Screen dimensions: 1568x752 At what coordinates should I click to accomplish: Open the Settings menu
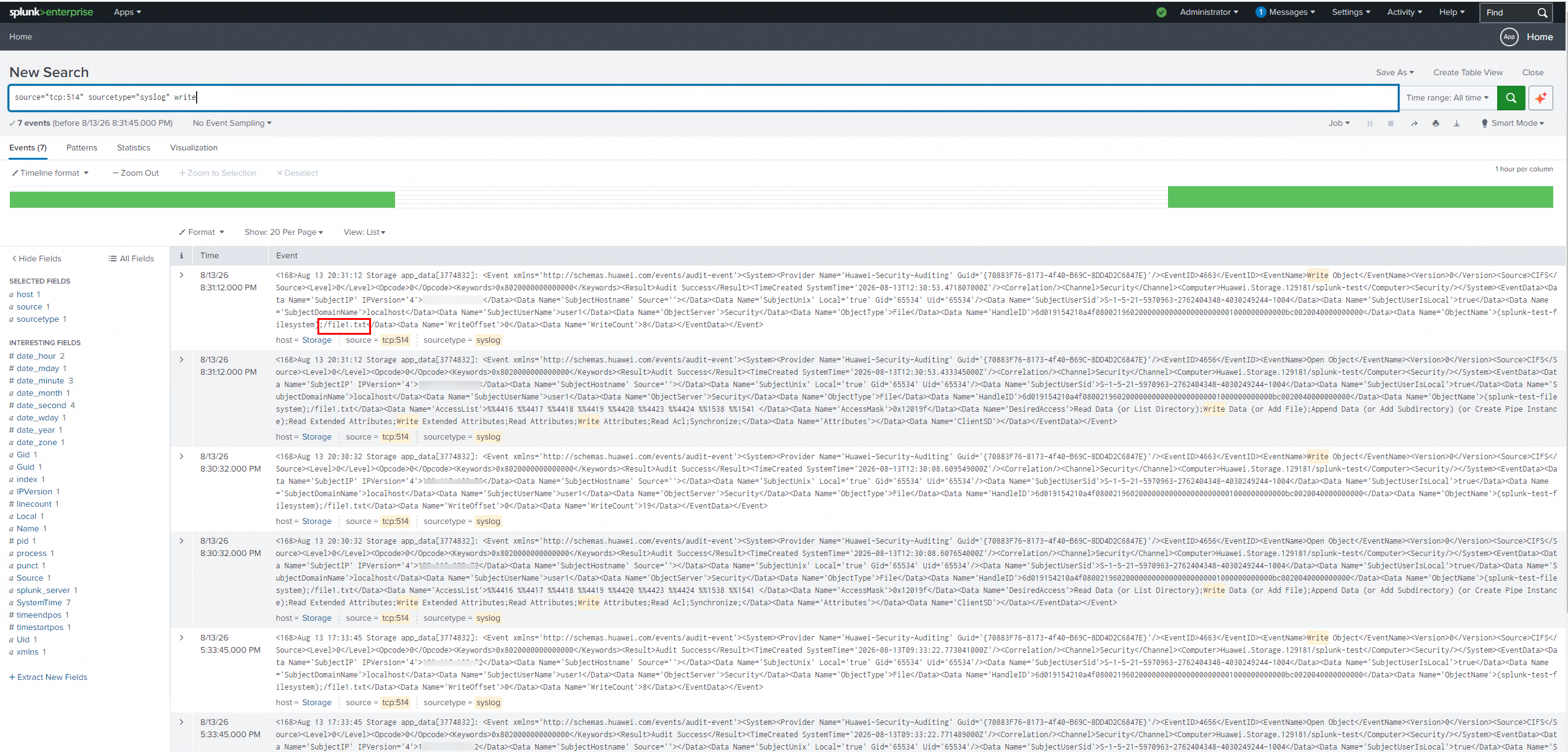pos(1351,12)
